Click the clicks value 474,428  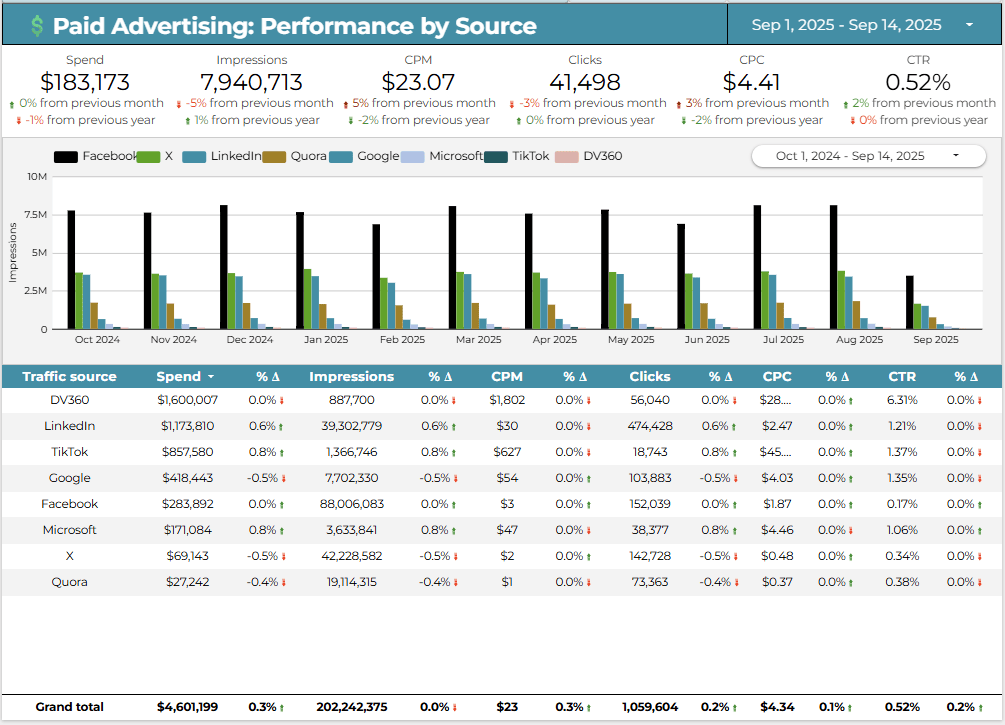[650, 426]
